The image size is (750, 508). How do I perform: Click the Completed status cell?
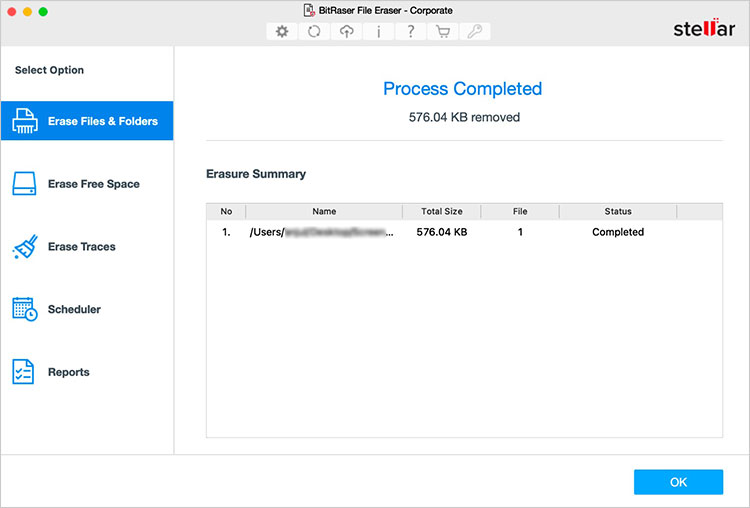click(x=618, y=232)
